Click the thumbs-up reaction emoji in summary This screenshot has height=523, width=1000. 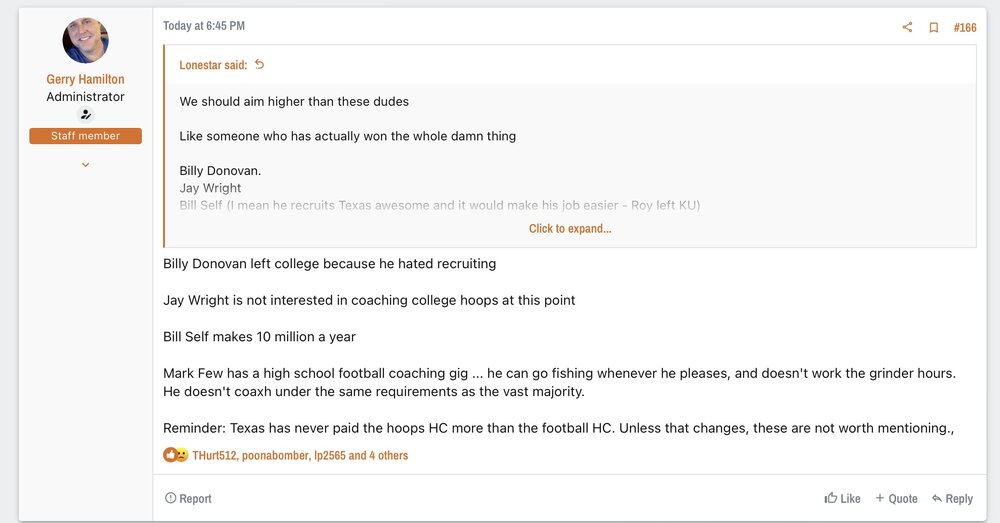(170, 455)
